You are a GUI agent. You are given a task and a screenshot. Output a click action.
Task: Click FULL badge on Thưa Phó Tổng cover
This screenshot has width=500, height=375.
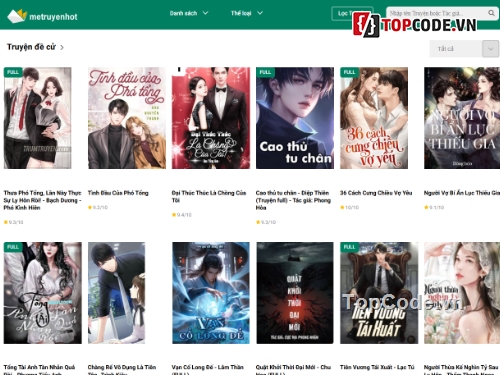pyautogui.click(x=13, y=72)
